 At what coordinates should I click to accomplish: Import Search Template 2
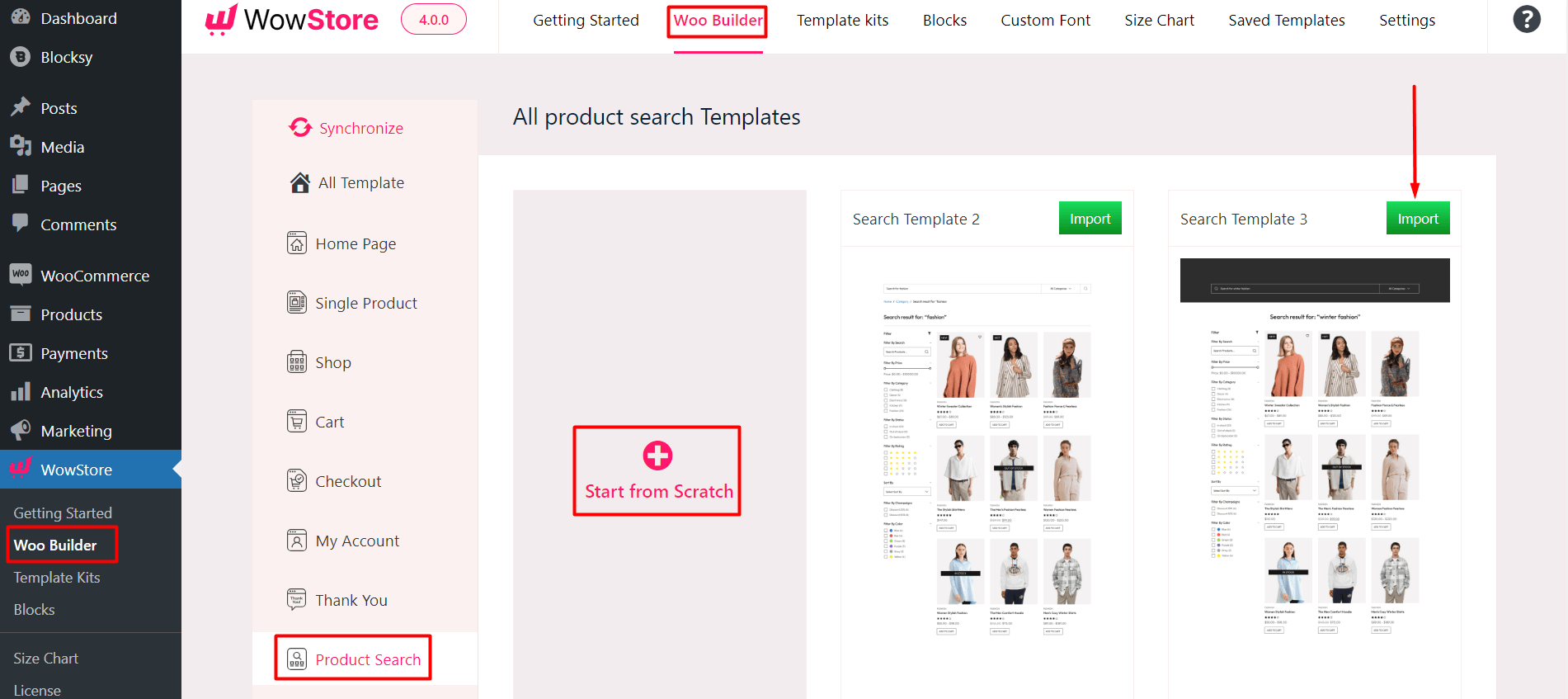tap(1090, 219)
